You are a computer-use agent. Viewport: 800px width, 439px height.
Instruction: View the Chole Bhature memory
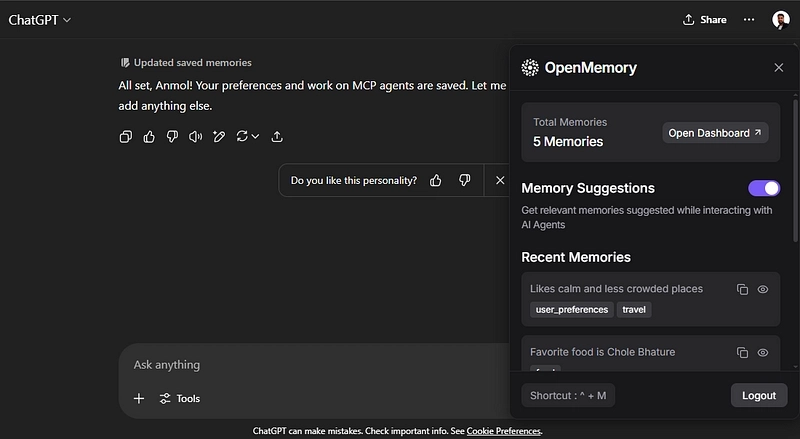tap(763, 353)
